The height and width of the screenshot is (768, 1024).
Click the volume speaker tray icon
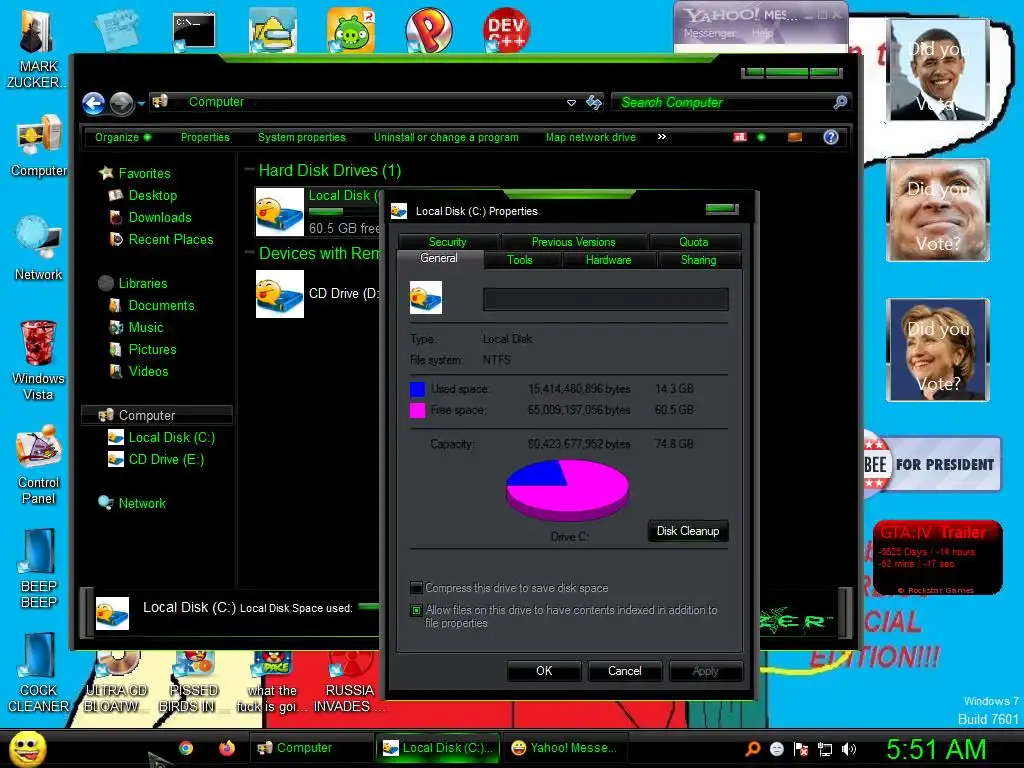[x=849, y=749]
